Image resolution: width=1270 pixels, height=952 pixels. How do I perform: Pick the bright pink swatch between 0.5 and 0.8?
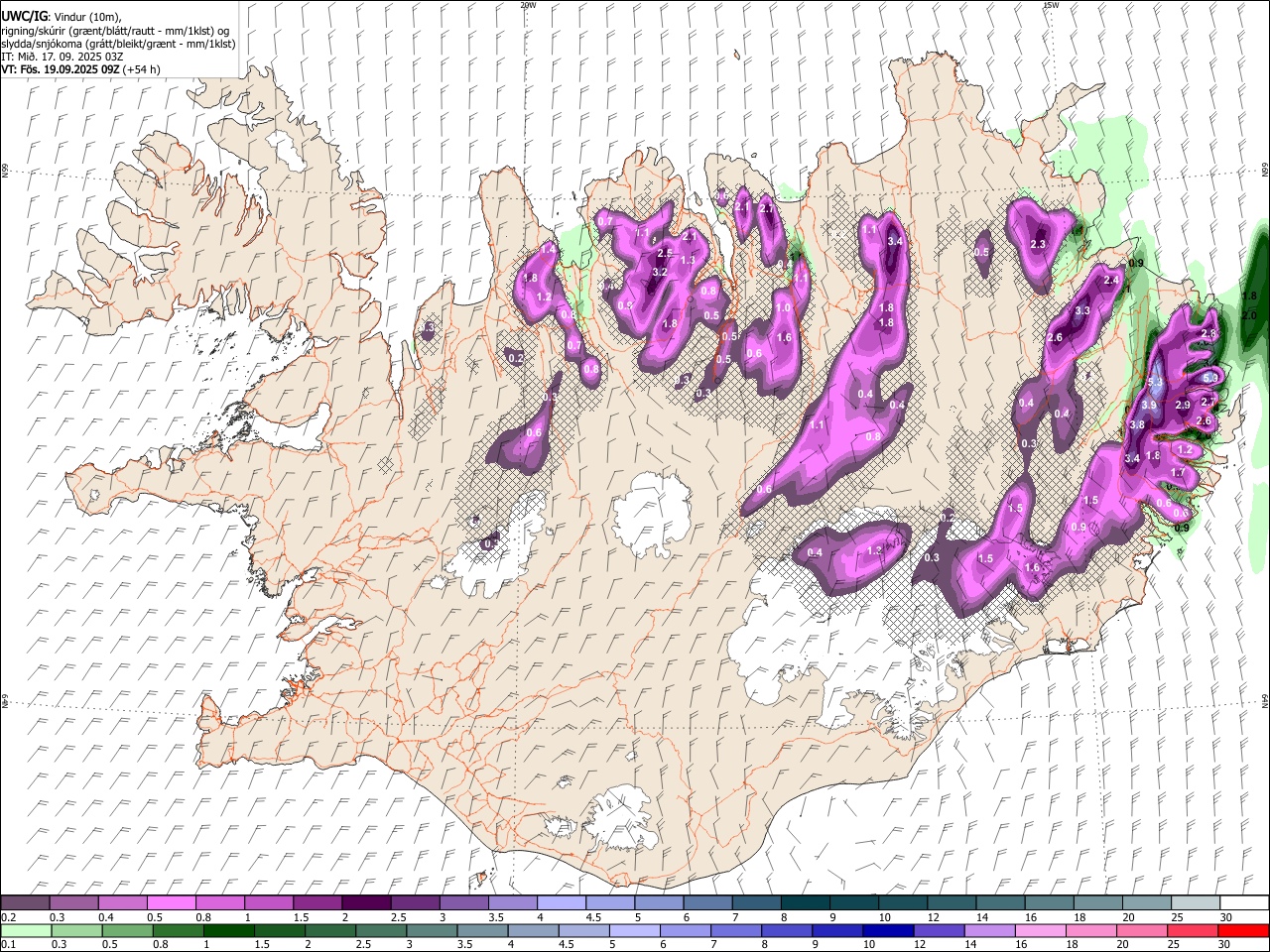tap(172, 903)
